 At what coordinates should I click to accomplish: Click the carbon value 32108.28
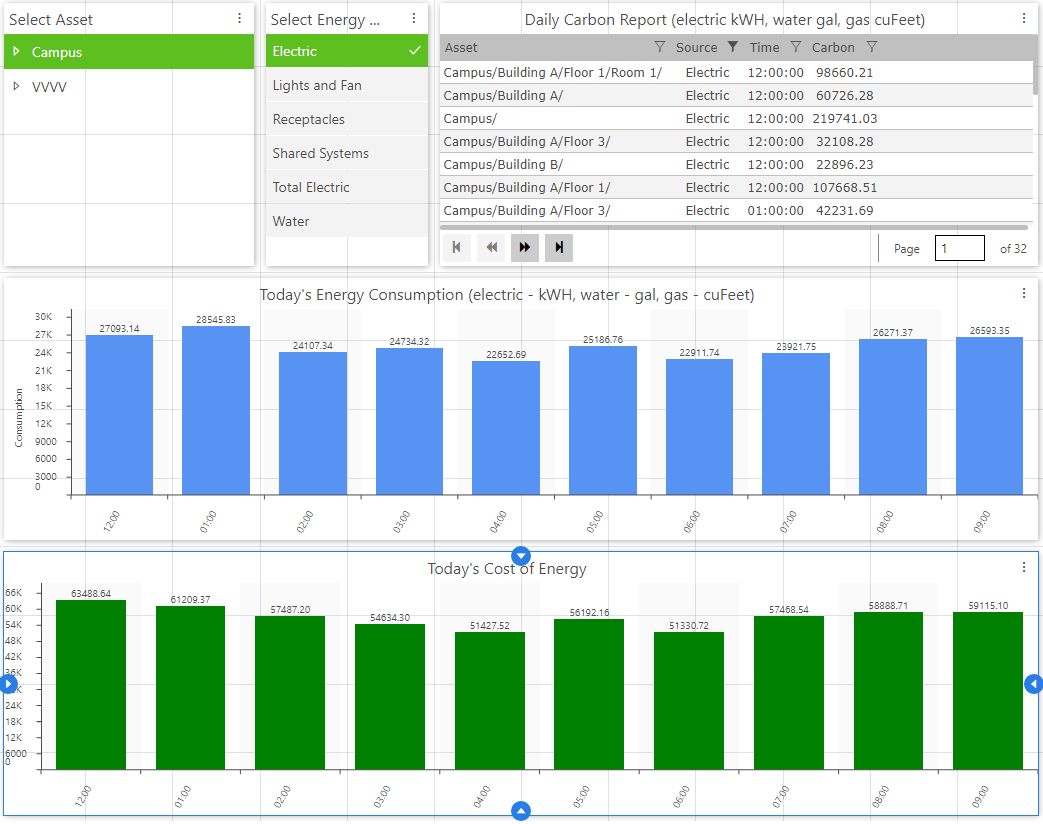(845, 142)
